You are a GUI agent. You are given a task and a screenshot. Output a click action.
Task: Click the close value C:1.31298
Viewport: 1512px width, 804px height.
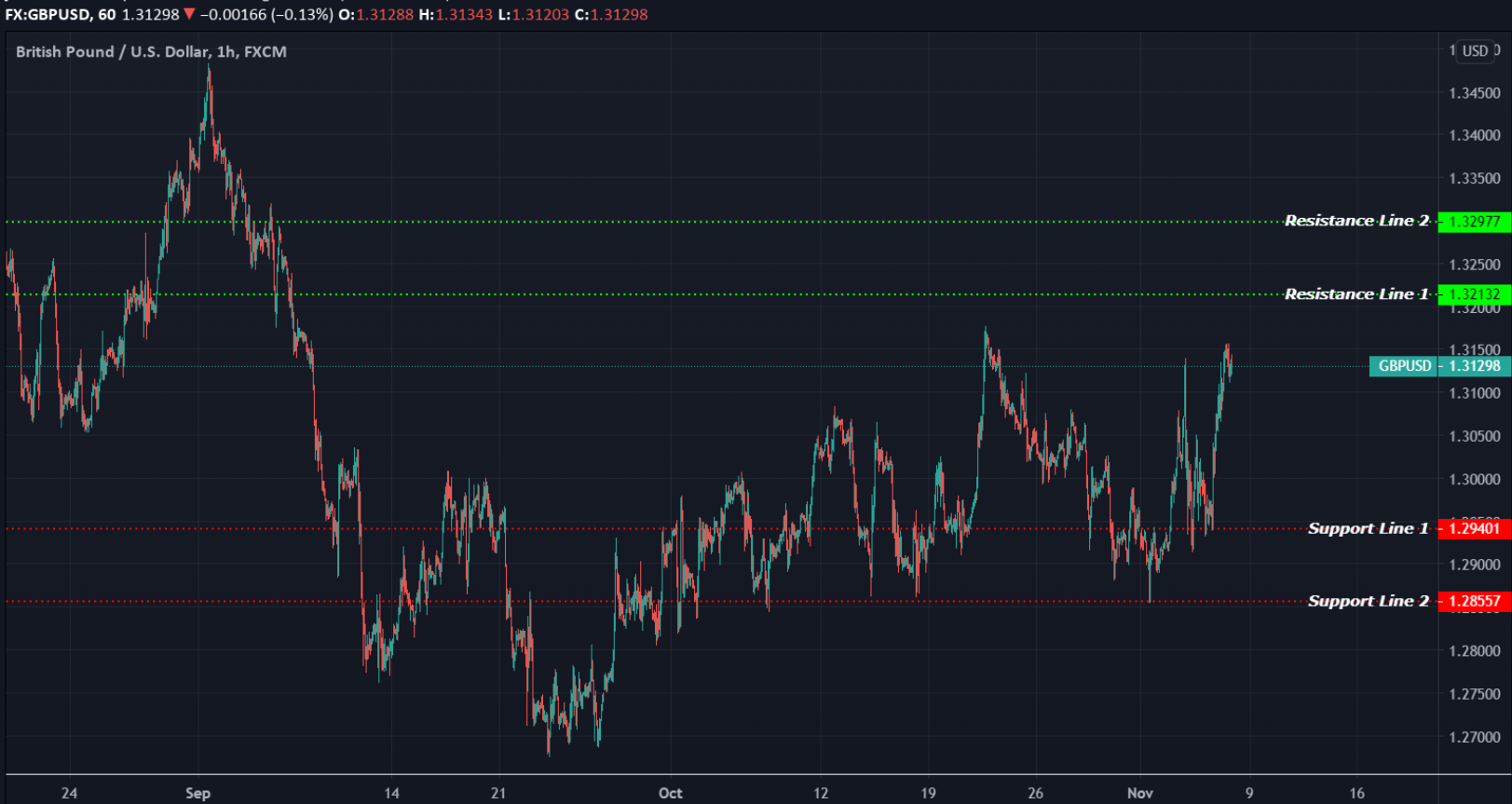point(611,15)
